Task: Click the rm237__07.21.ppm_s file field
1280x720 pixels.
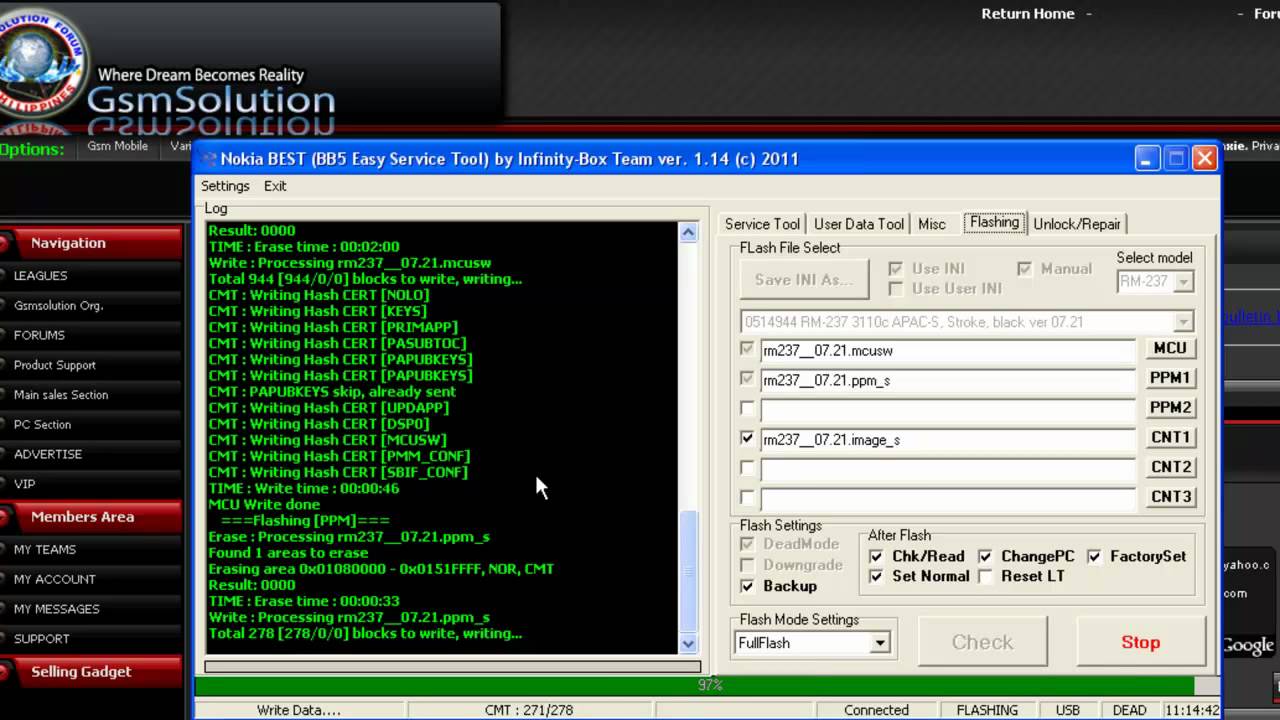Action: tap(948, 380)
